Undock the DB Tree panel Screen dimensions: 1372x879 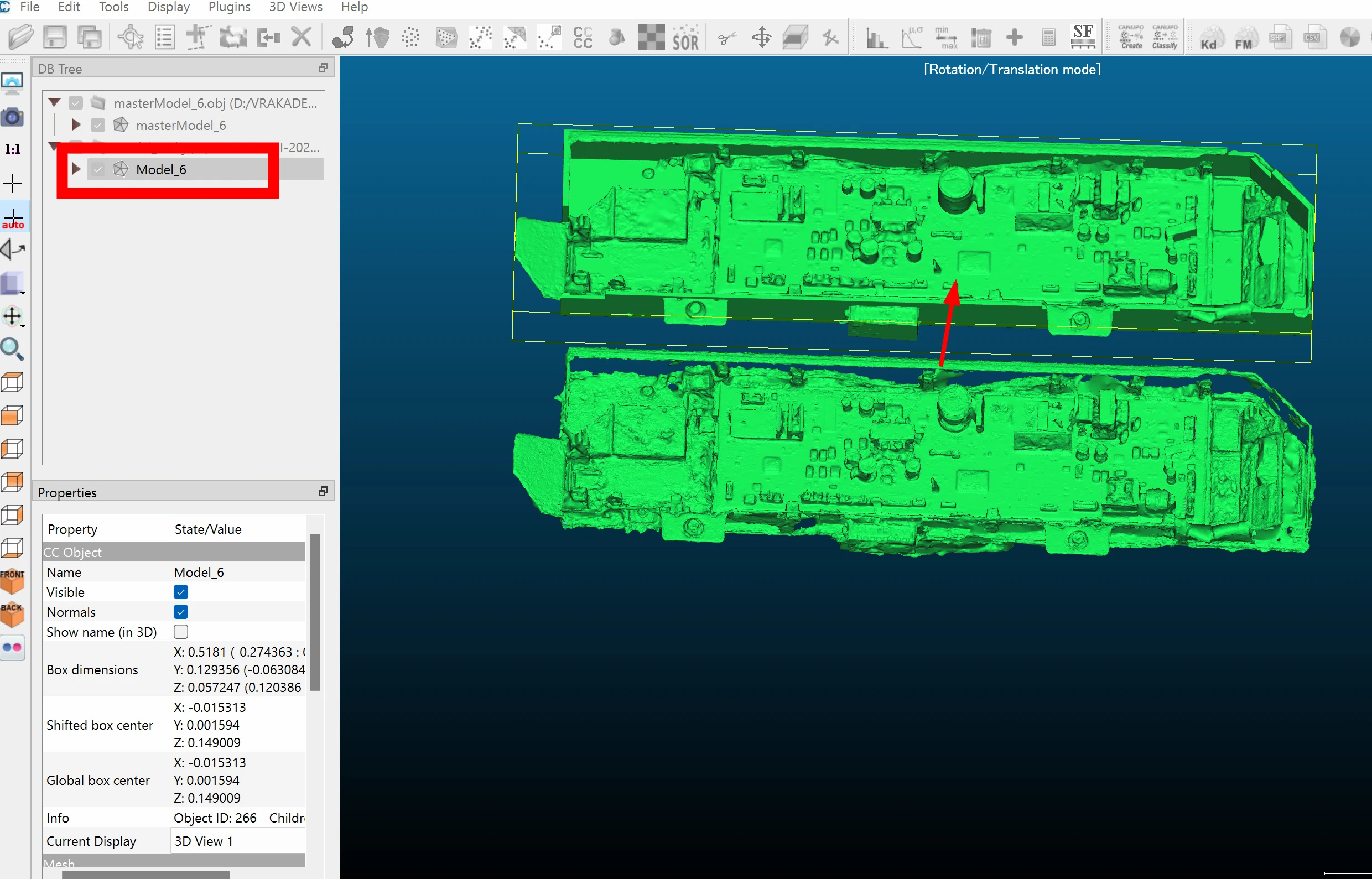[323, 68]
